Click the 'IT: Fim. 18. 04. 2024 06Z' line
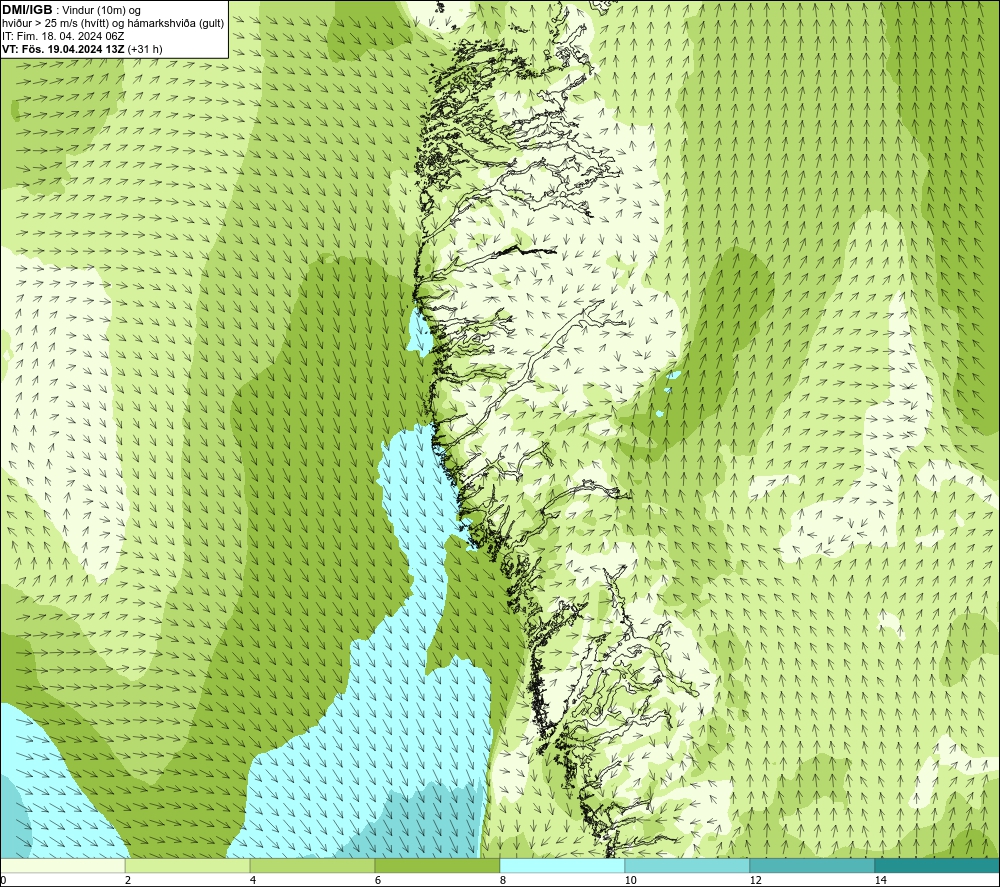The height and width of the screenshot is (887, 1000). pos(63,36)
